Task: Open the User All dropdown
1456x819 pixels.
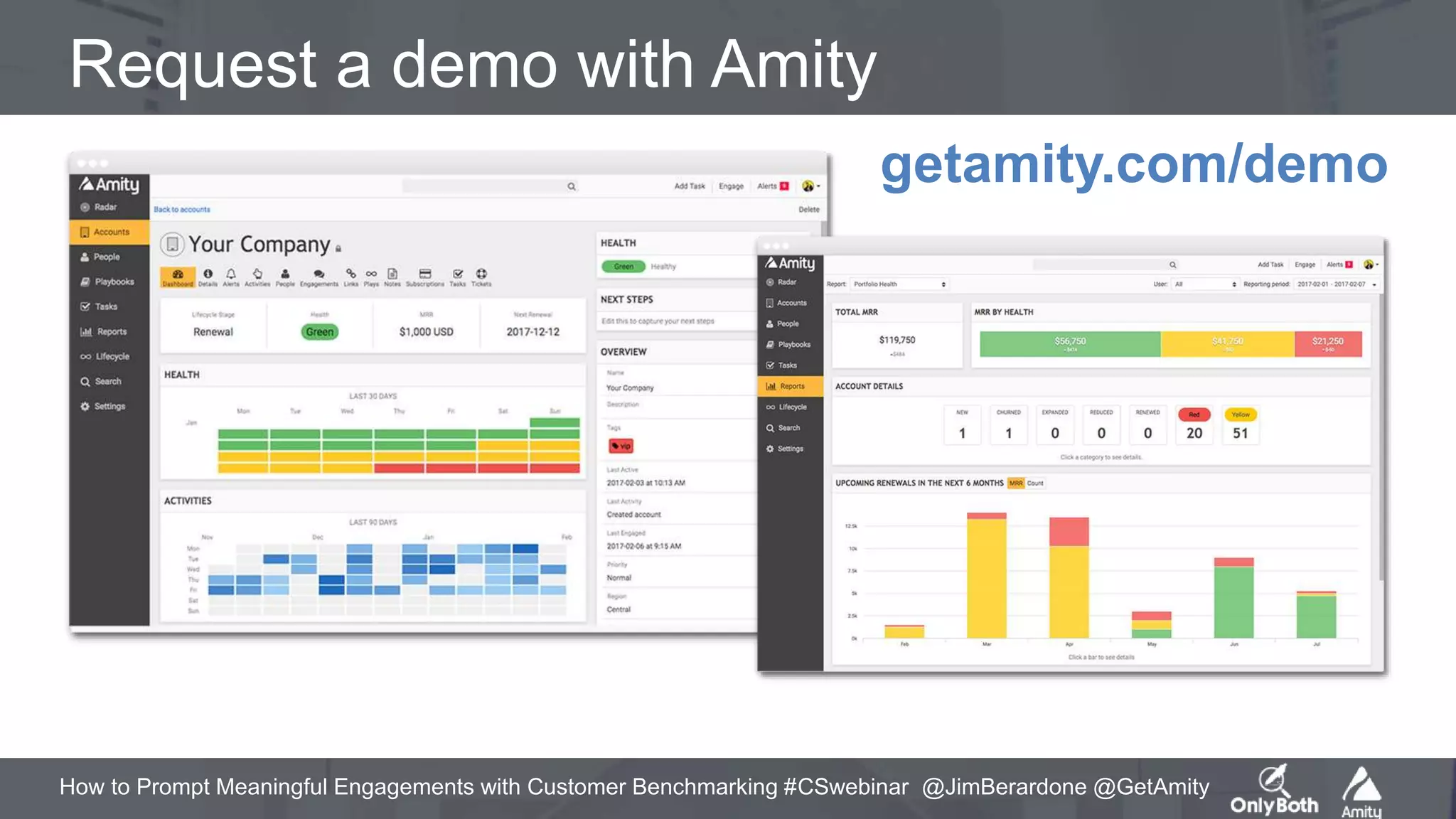Action: point(1205,284)
